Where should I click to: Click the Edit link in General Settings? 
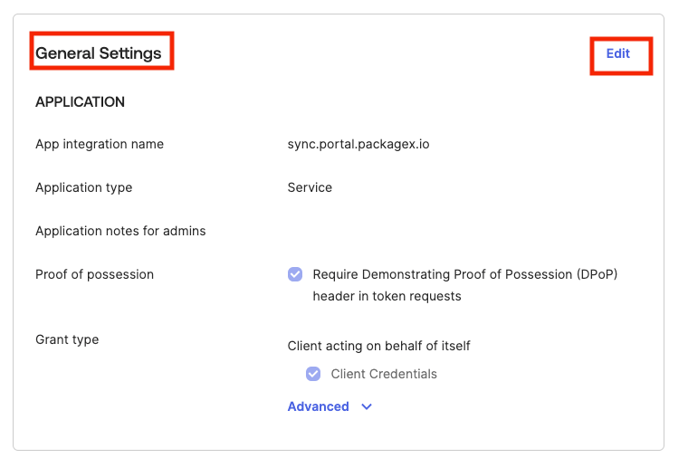618,54
